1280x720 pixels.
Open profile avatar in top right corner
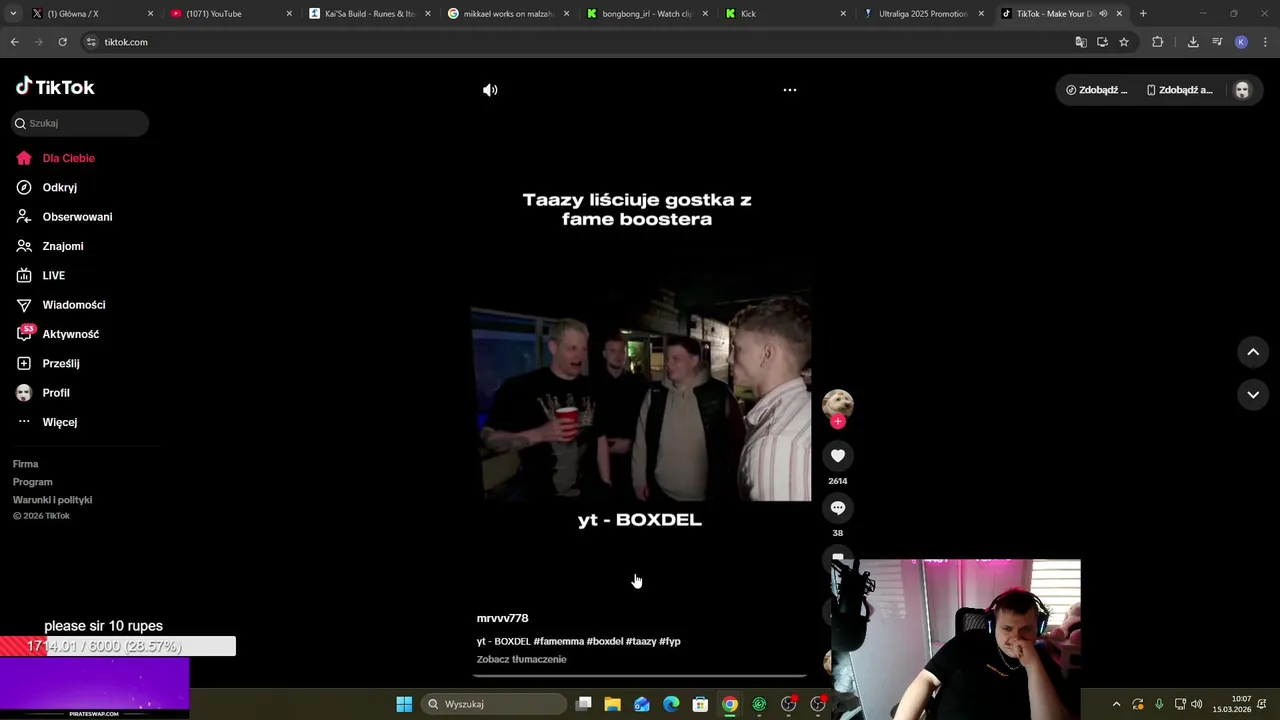tap(1242, 90)
